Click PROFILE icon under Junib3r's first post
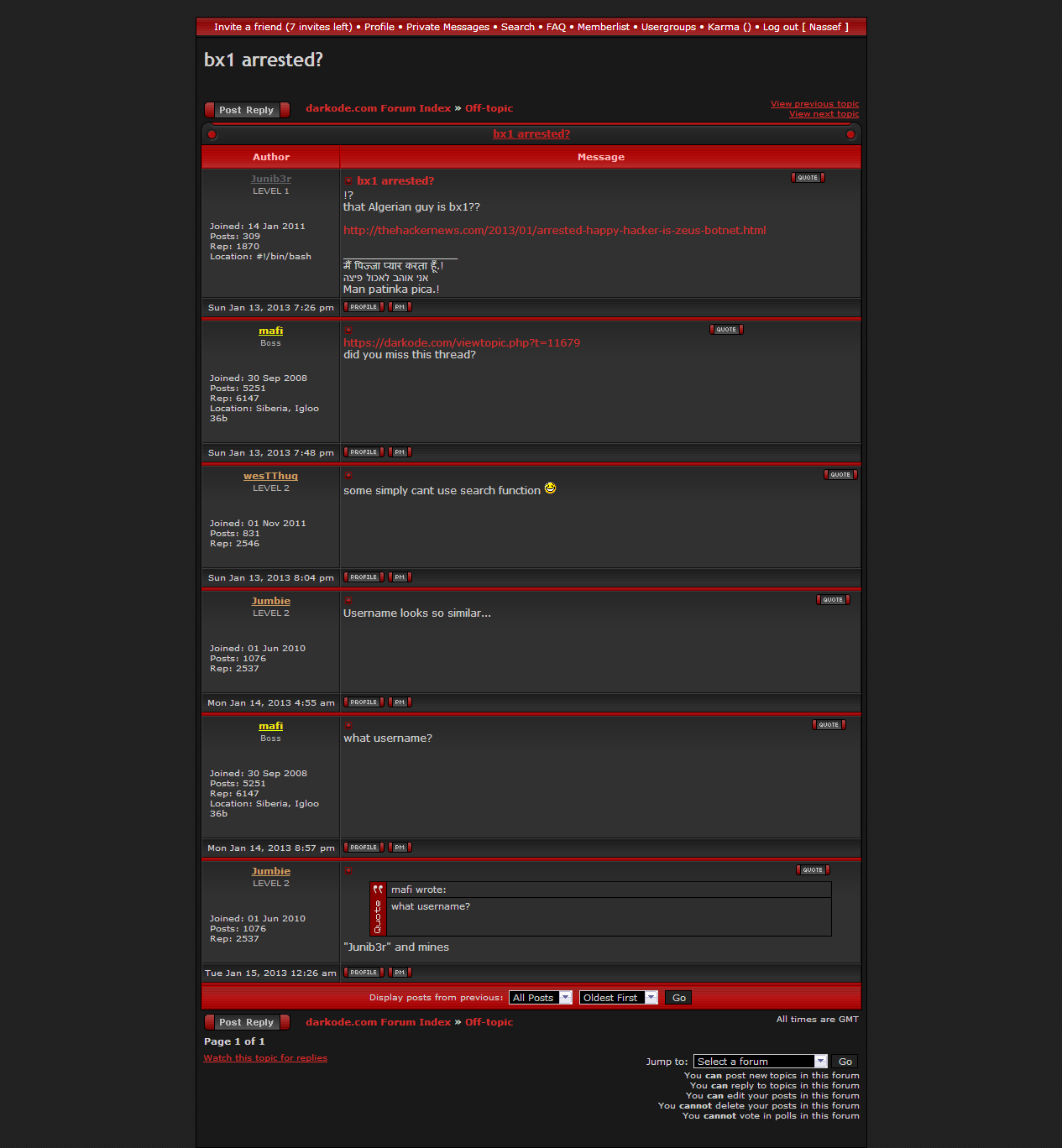 point(364,307)
